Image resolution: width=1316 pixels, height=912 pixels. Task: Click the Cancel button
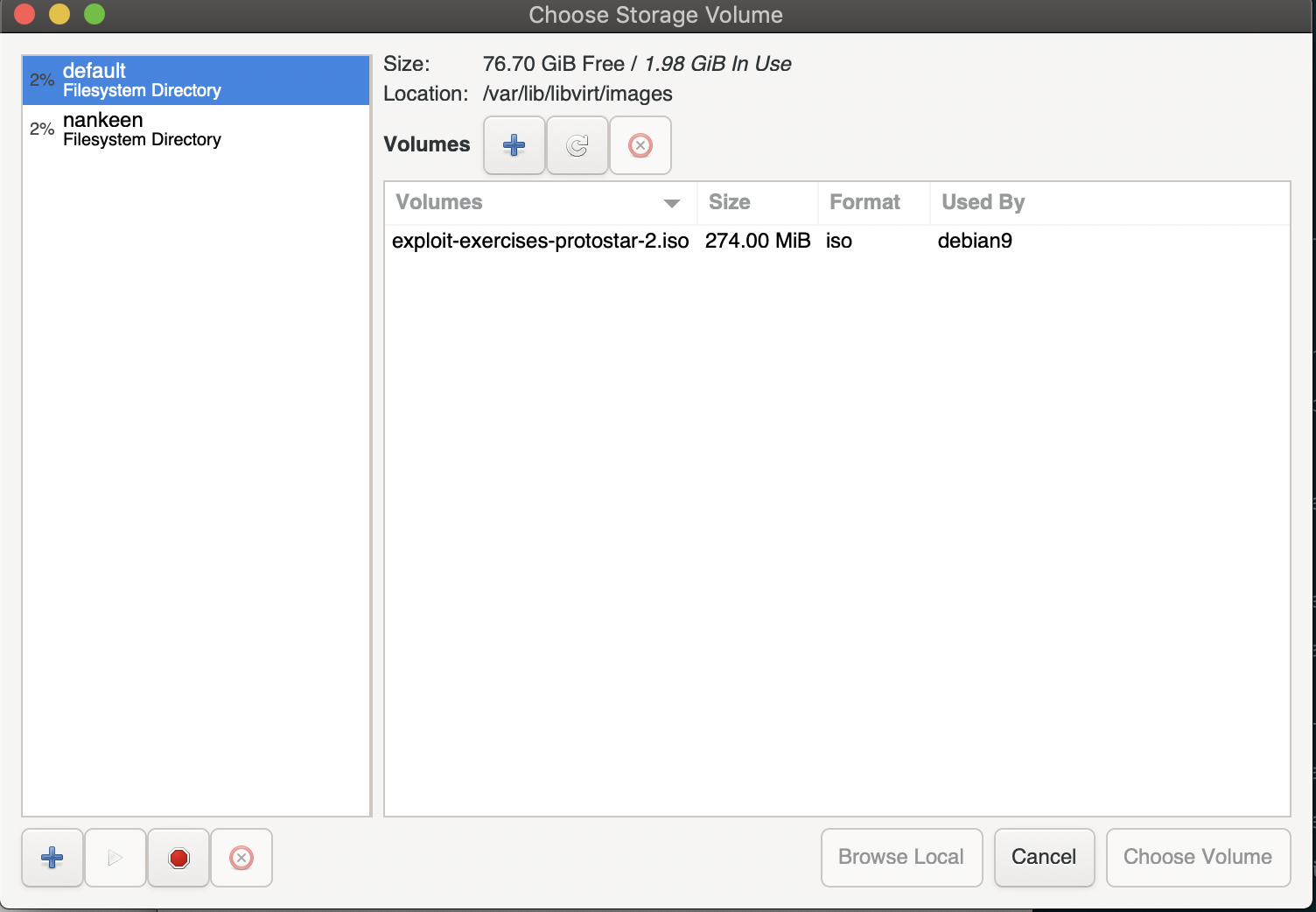pyautogui.click(x=1045, y=858)
